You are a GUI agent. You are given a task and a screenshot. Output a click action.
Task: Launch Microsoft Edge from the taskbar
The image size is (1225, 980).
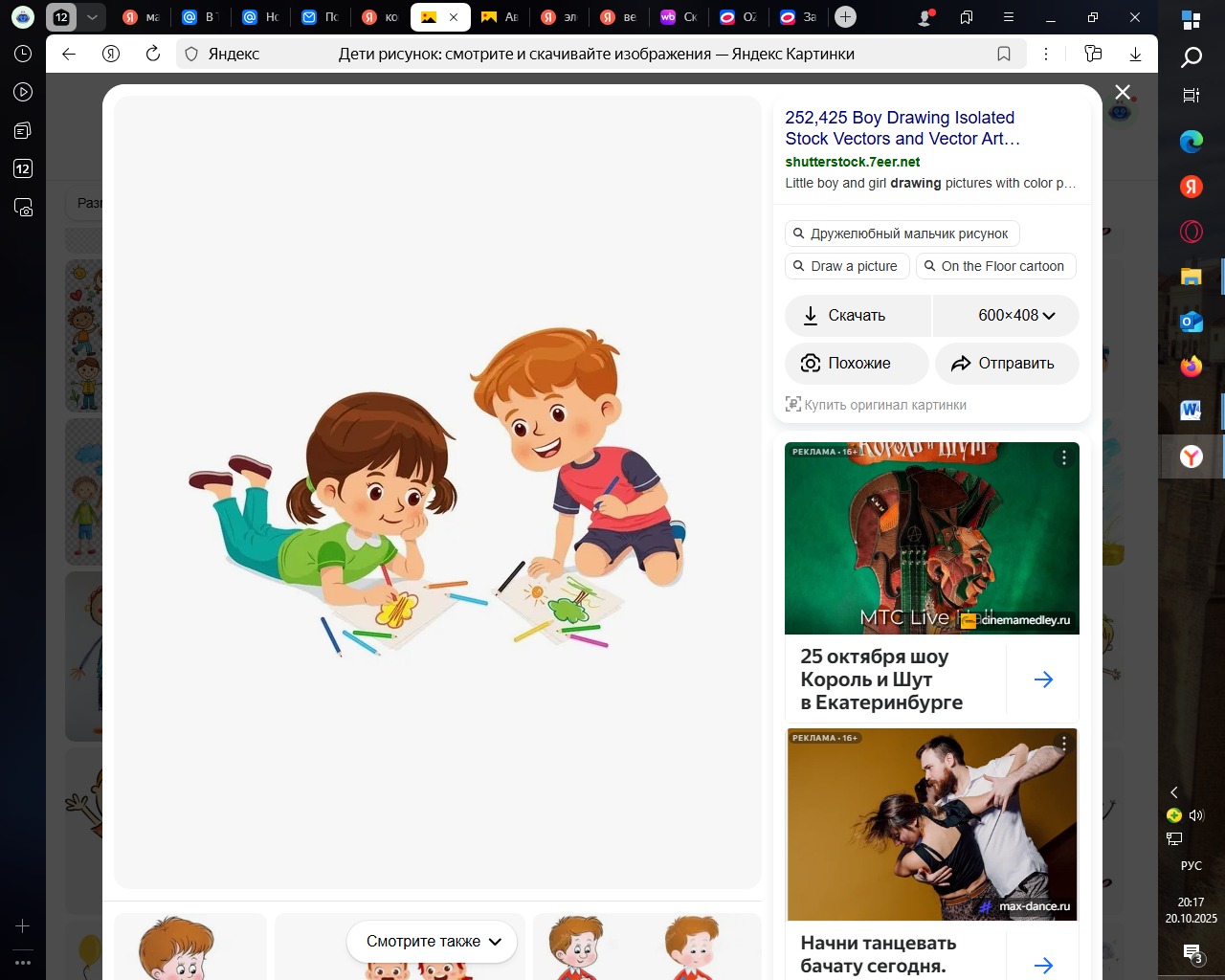[1191, 142]
